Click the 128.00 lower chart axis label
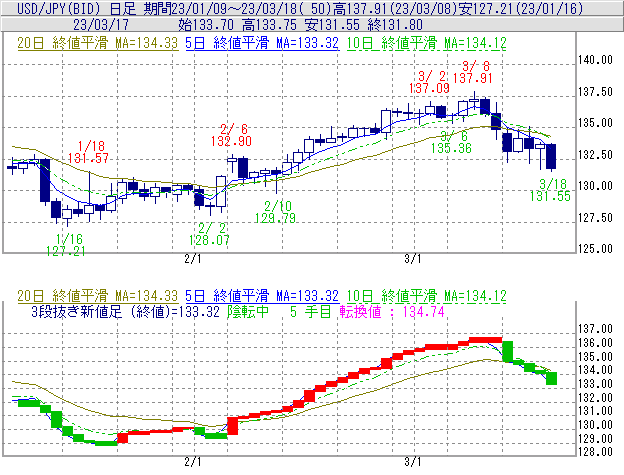This screenshot has height=475, width=624. tap(595, 452)
